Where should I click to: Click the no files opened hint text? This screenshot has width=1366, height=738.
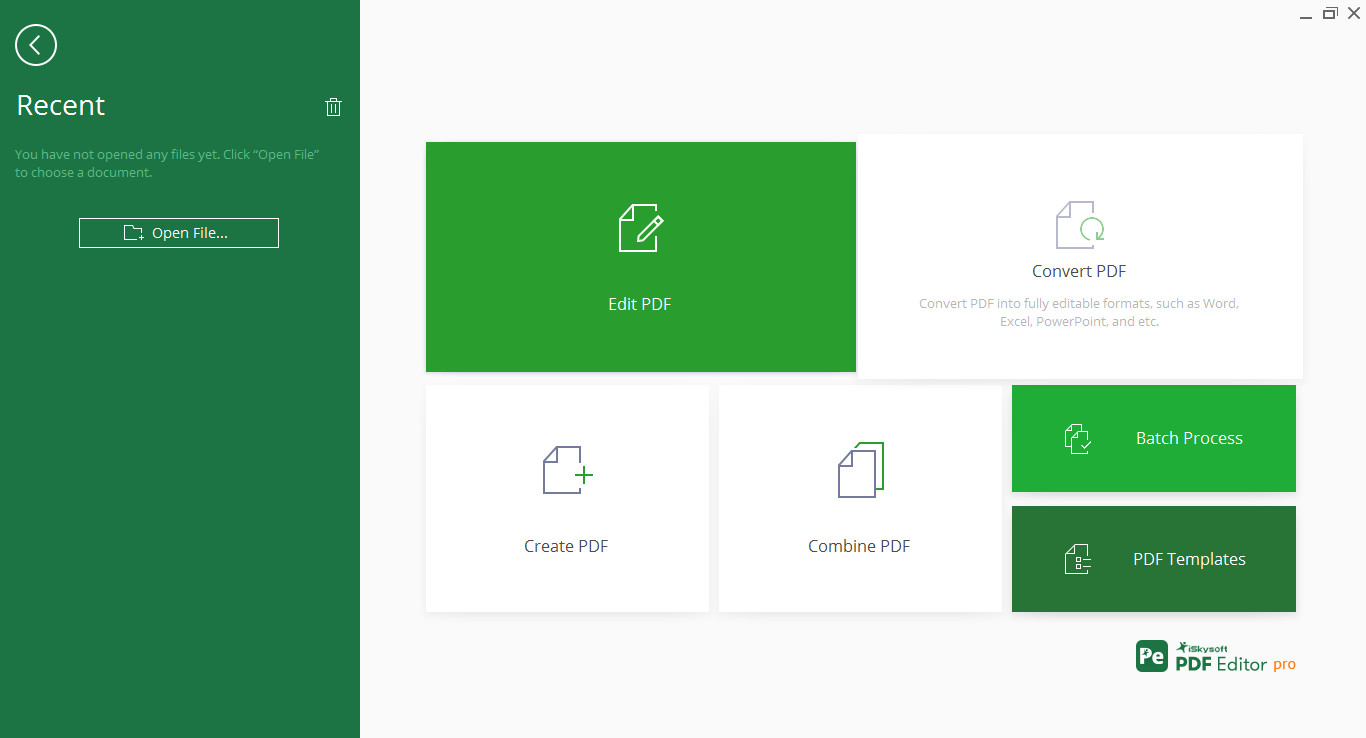click(x=167, y=163)
